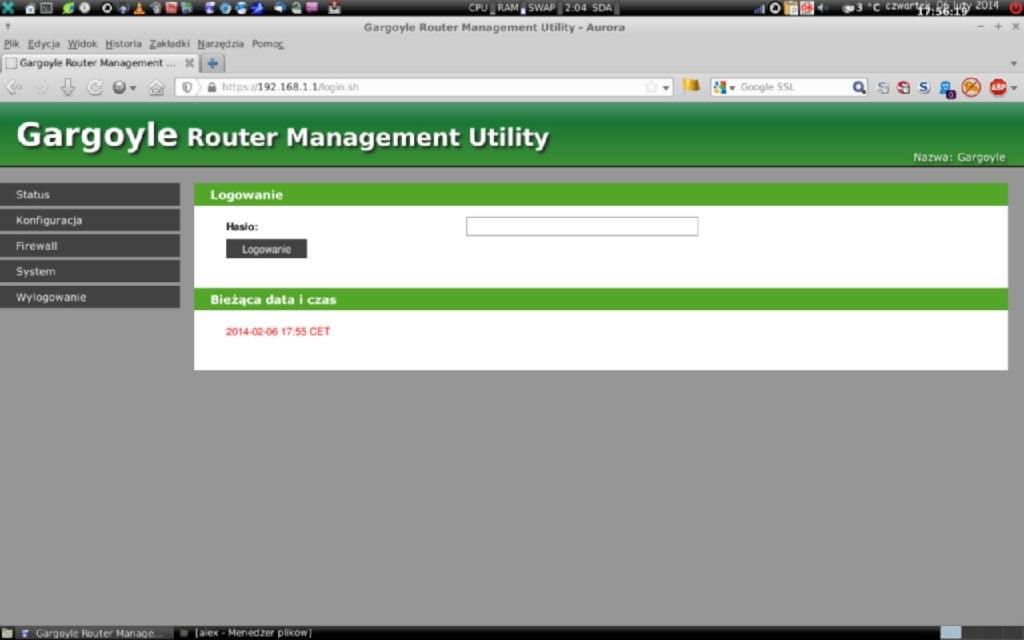This screenshot has width=1024, height=640.
Task: Reload the current page
Action: (x=95, y=88)
